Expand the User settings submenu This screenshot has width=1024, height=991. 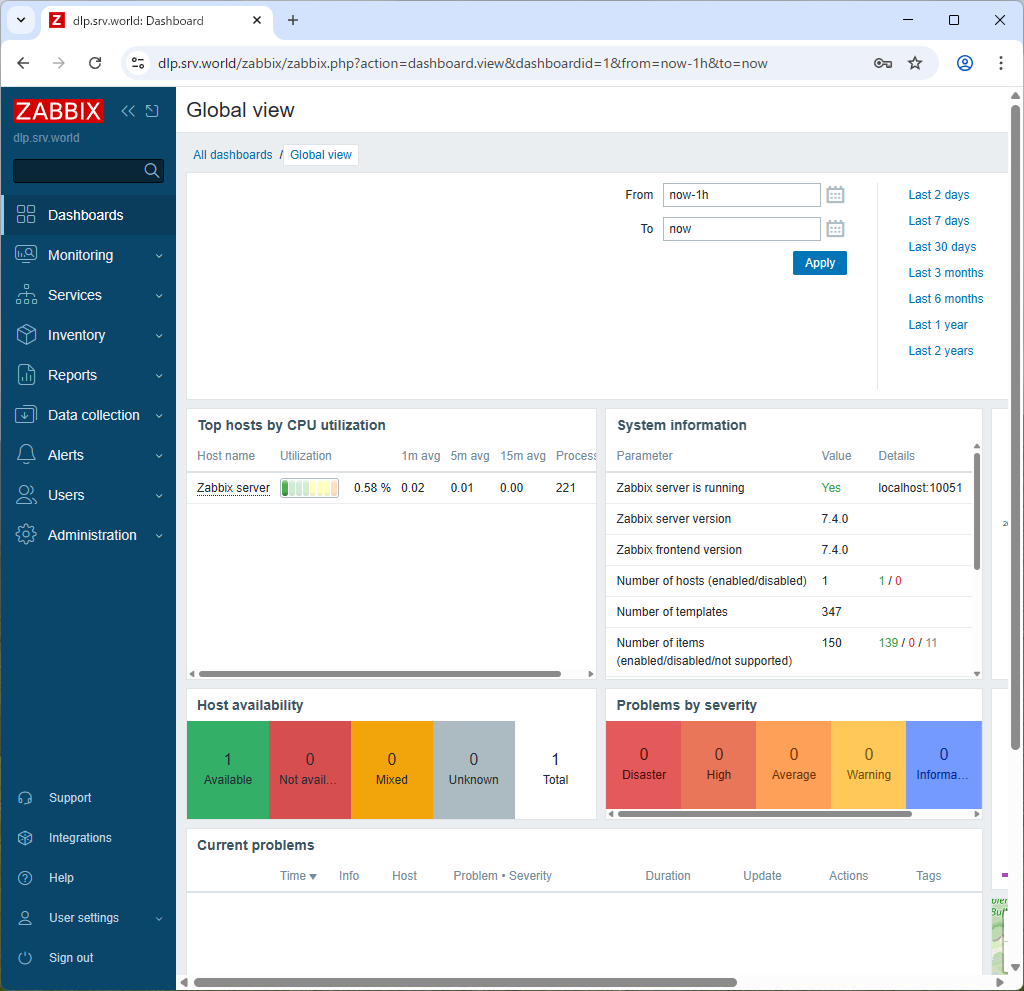(158, 917)
